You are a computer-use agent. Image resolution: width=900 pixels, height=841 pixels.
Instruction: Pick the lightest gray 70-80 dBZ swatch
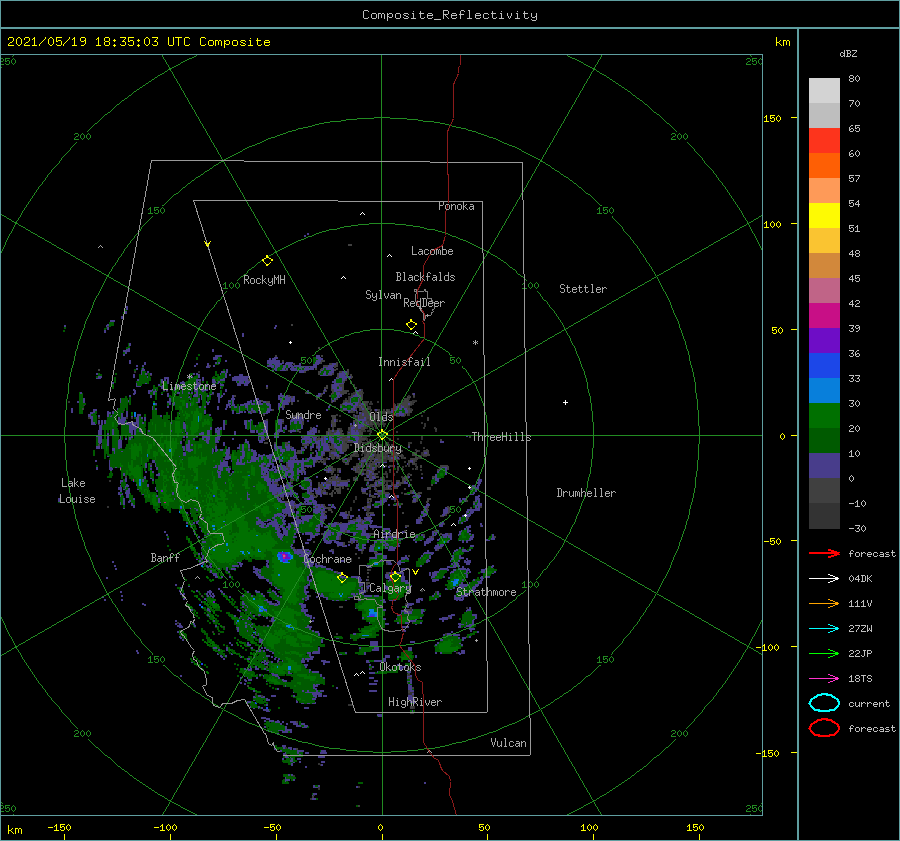pos(824,91)
